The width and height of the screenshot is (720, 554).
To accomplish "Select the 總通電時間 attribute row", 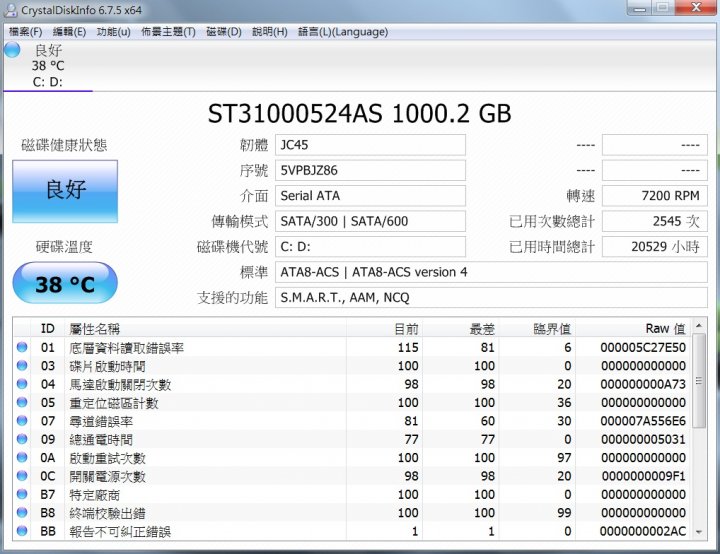I will coord(353,439).
